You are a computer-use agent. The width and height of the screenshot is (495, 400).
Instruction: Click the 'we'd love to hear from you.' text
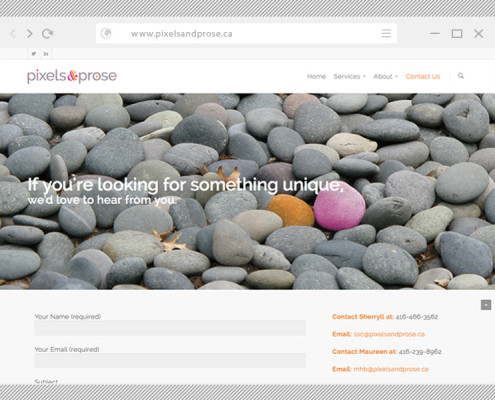[102, 200]
